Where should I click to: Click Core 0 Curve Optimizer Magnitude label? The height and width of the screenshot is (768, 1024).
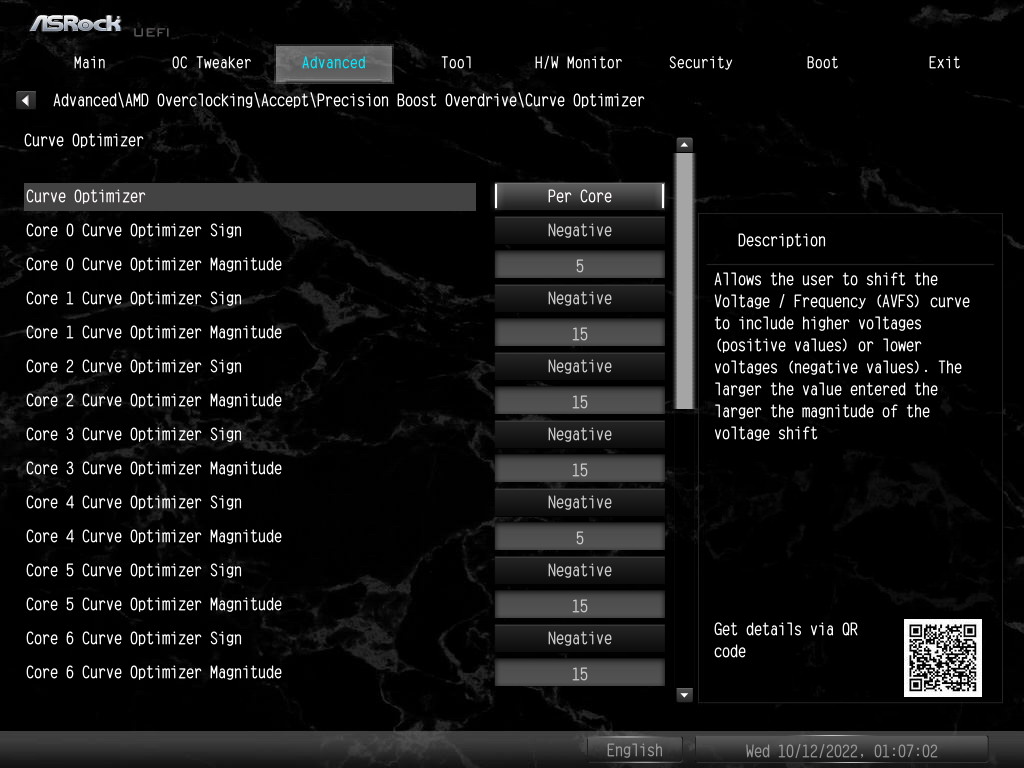[153, 264]
